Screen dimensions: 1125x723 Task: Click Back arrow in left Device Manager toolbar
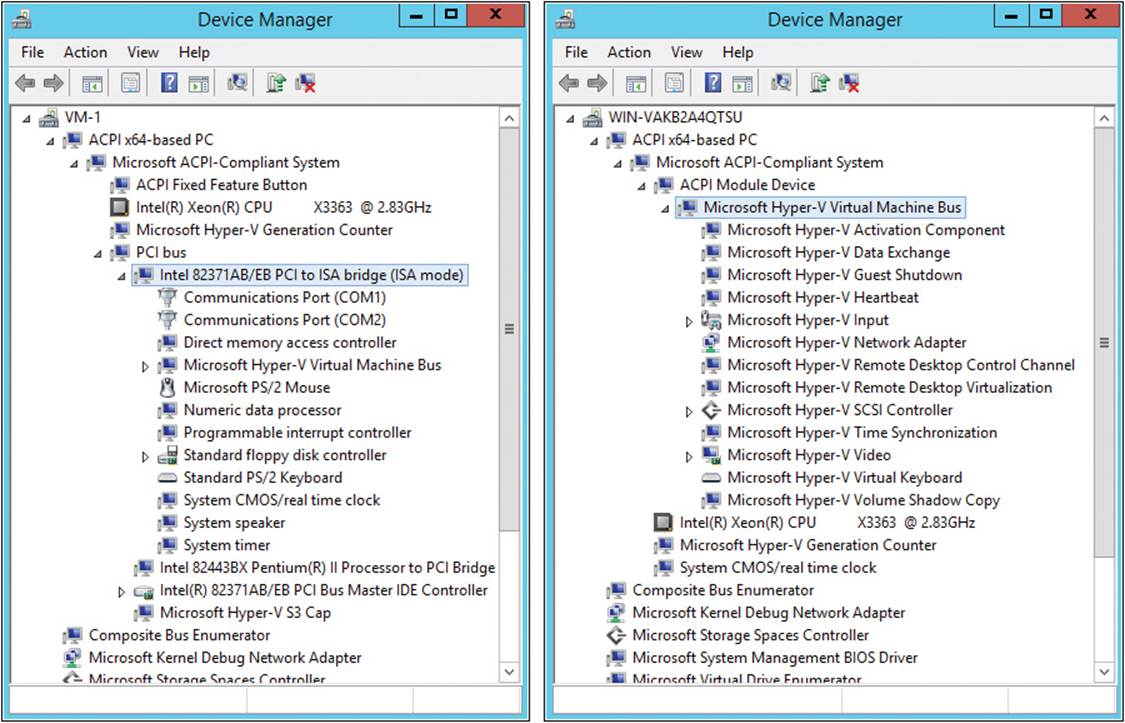point(25,83)
